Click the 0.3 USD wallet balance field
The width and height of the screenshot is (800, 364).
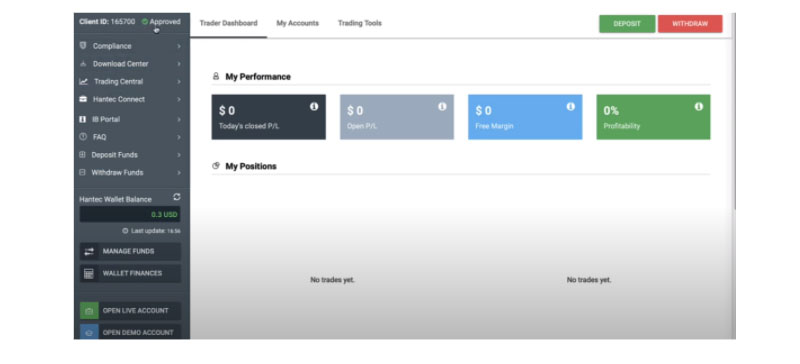(x=130, y=214)
